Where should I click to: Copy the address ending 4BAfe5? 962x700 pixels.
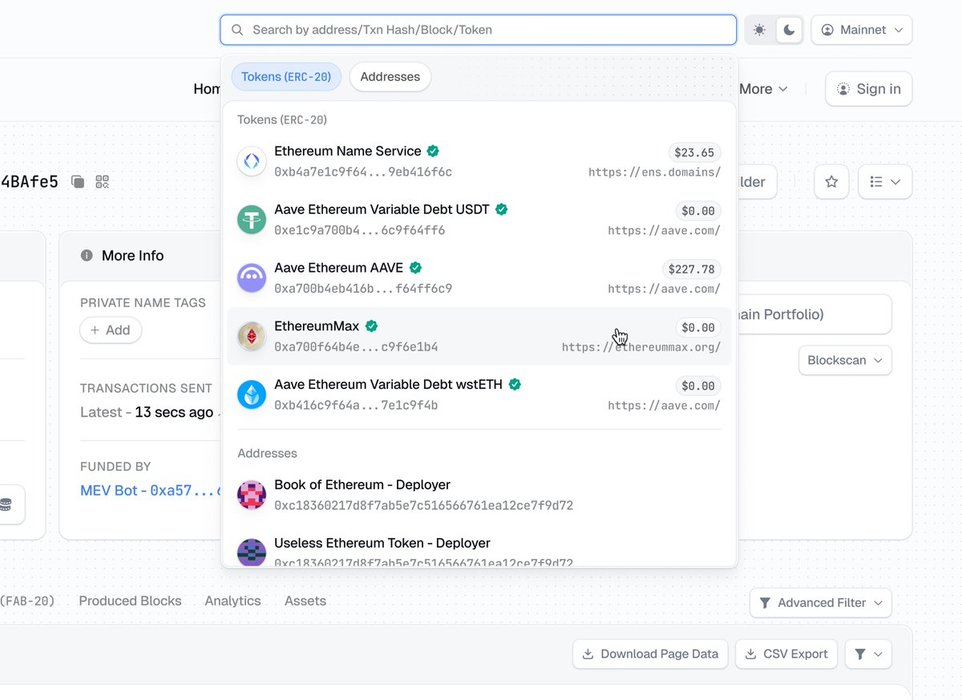(x=77, y=182)
